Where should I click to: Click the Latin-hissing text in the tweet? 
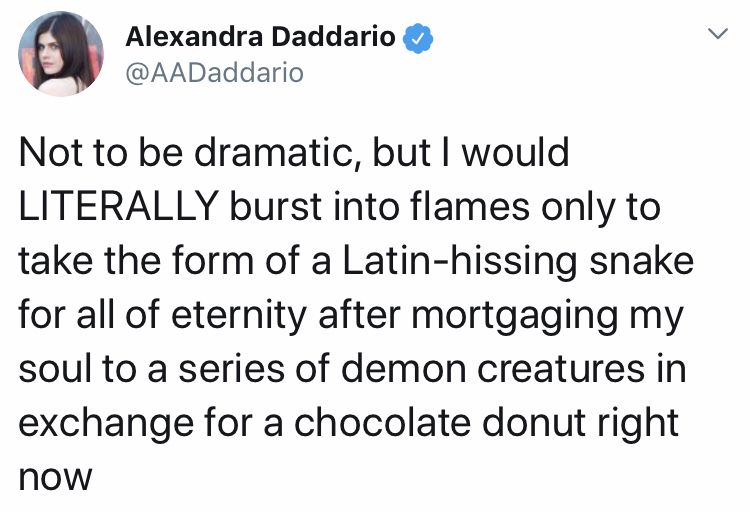pos(459,261)
